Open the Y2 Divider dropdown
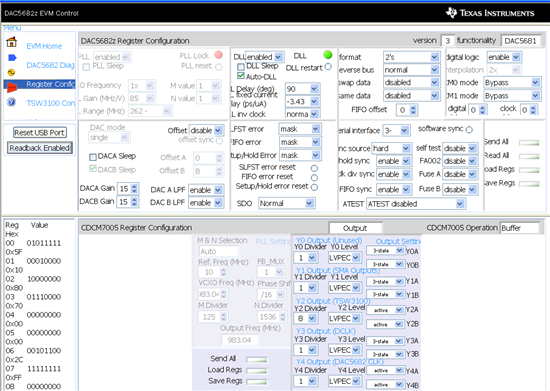The width and height of the screenshot is (550, 391). (305, 318)
